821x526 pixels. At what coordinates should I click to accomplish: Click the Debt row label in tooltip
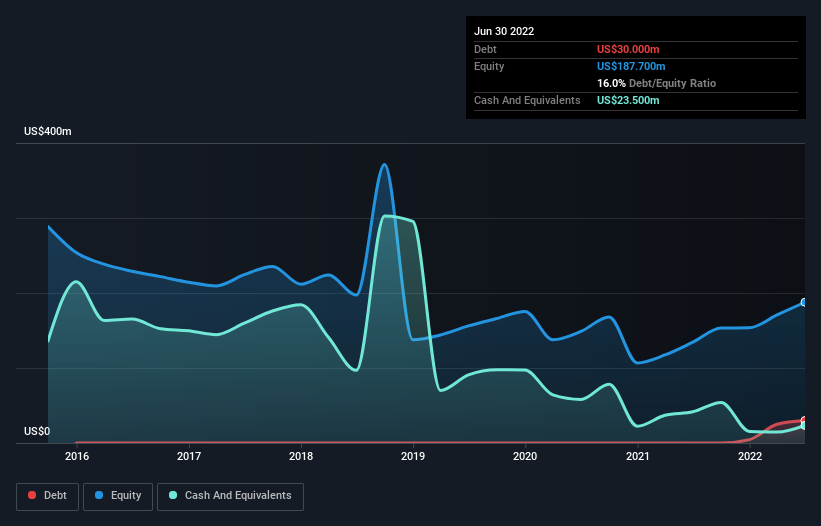click(x=485, y=49)
